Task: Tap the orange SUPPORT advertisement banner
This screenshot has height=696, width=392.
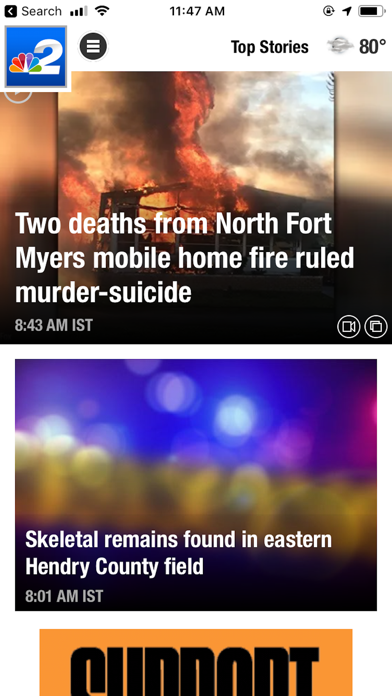Action: (x=196, y=662)
